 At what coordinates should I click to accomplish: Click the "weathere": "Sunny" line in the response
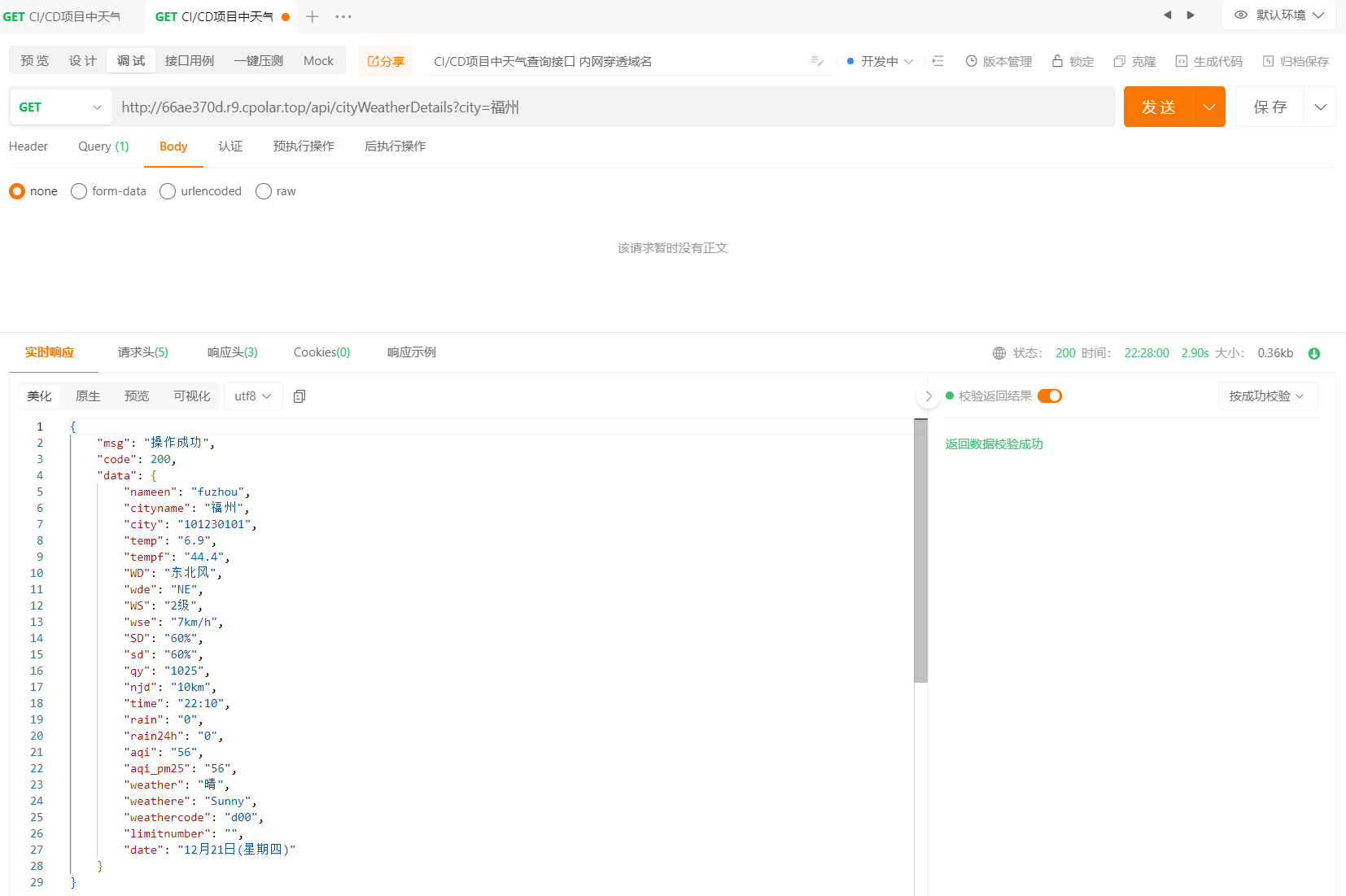[x=190, y=801]
